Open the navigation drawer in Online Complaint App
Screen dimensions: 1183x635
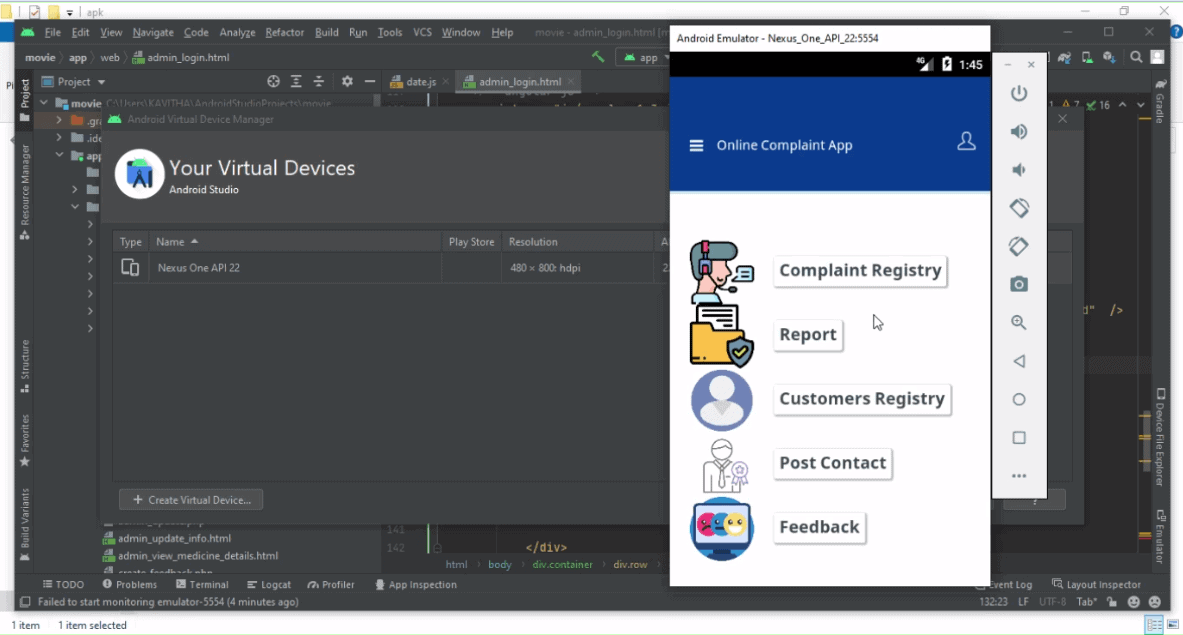[x=696, y=144]
